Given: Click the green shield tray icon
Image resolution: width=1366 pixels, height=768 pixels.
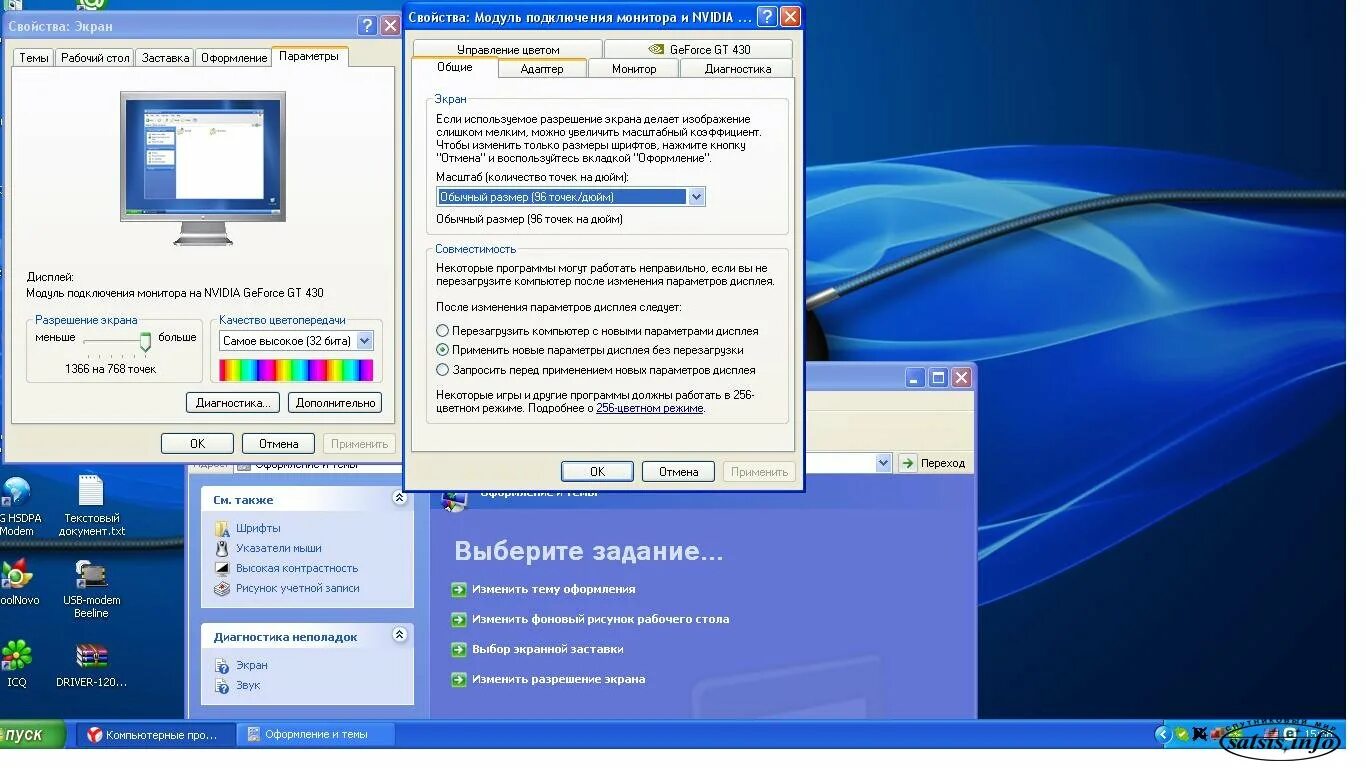Looking at the screenshot, I should [1182, 734].
